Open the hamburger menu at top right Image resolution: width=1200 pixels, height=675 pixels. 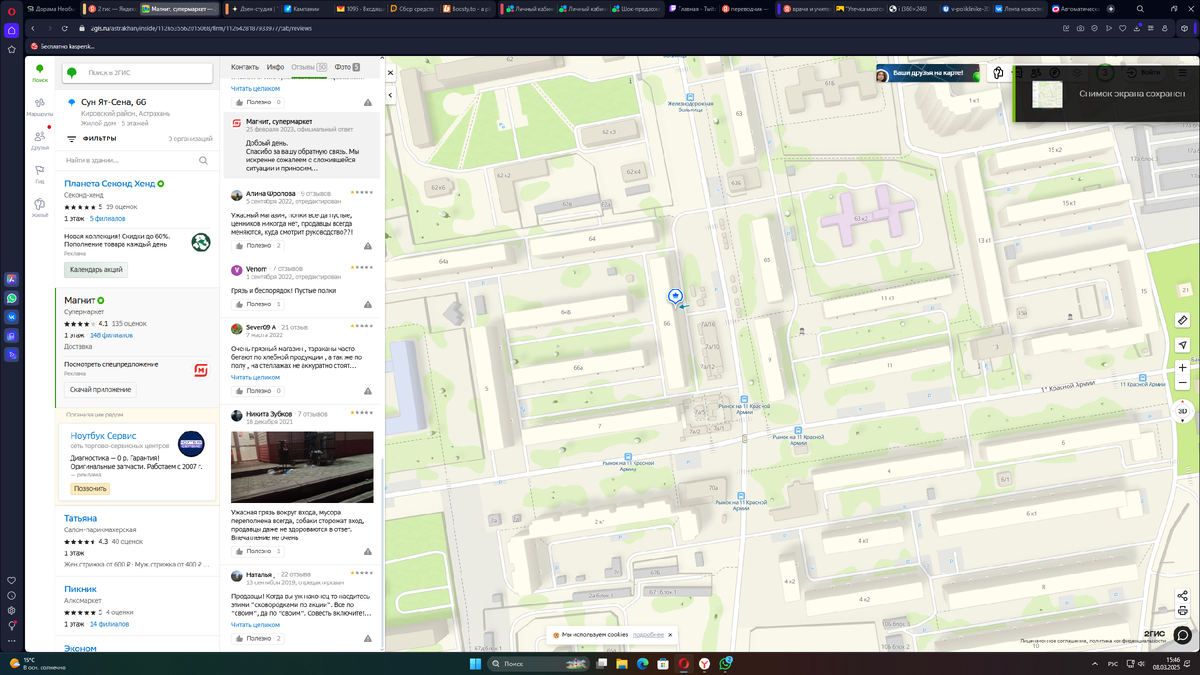(1181, 73)
